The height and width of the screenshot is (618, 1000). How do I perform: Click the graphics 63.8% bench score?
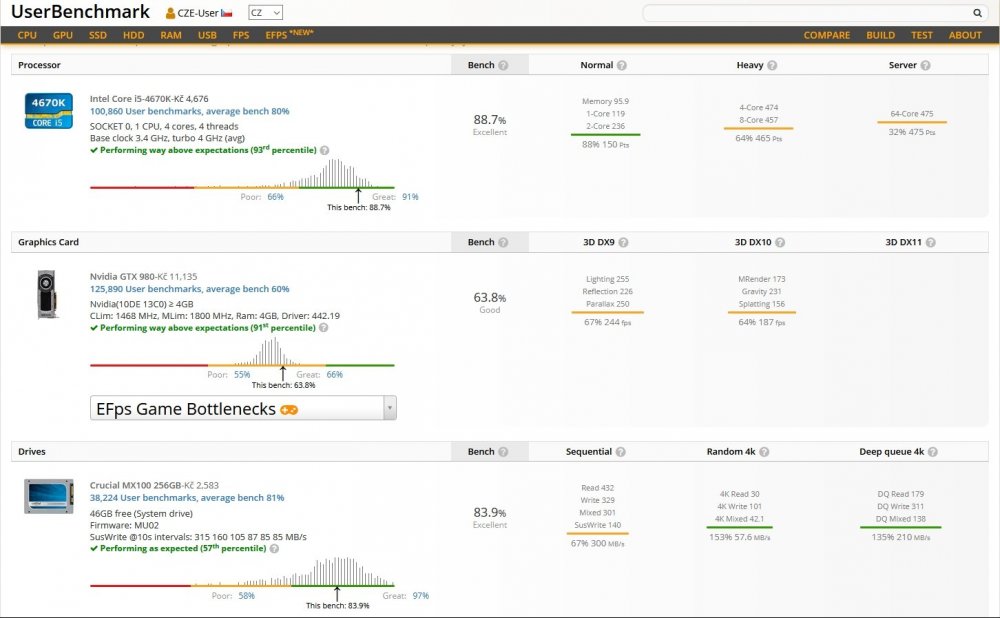coord(490,298)
